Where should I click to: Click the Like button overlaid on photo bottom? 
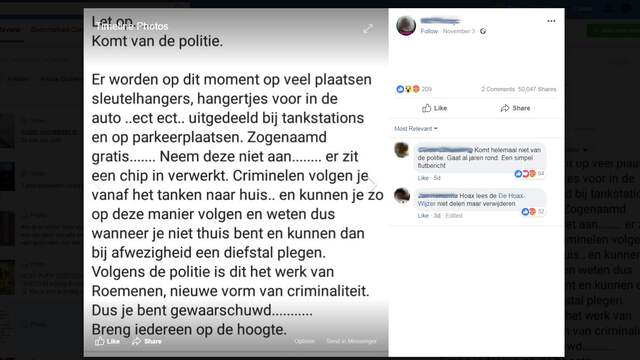click(x=107, y=341)
